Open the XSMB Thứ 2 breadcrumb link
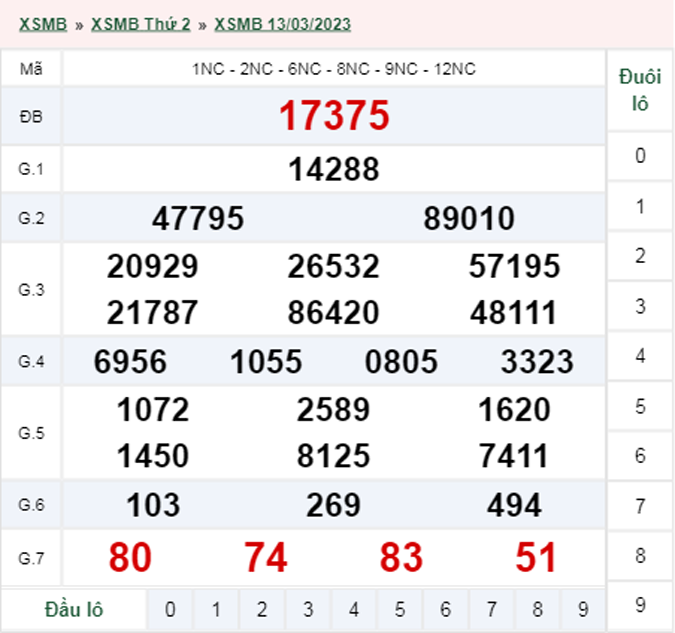Screen dimensions: 675x633 pos(140,24)
